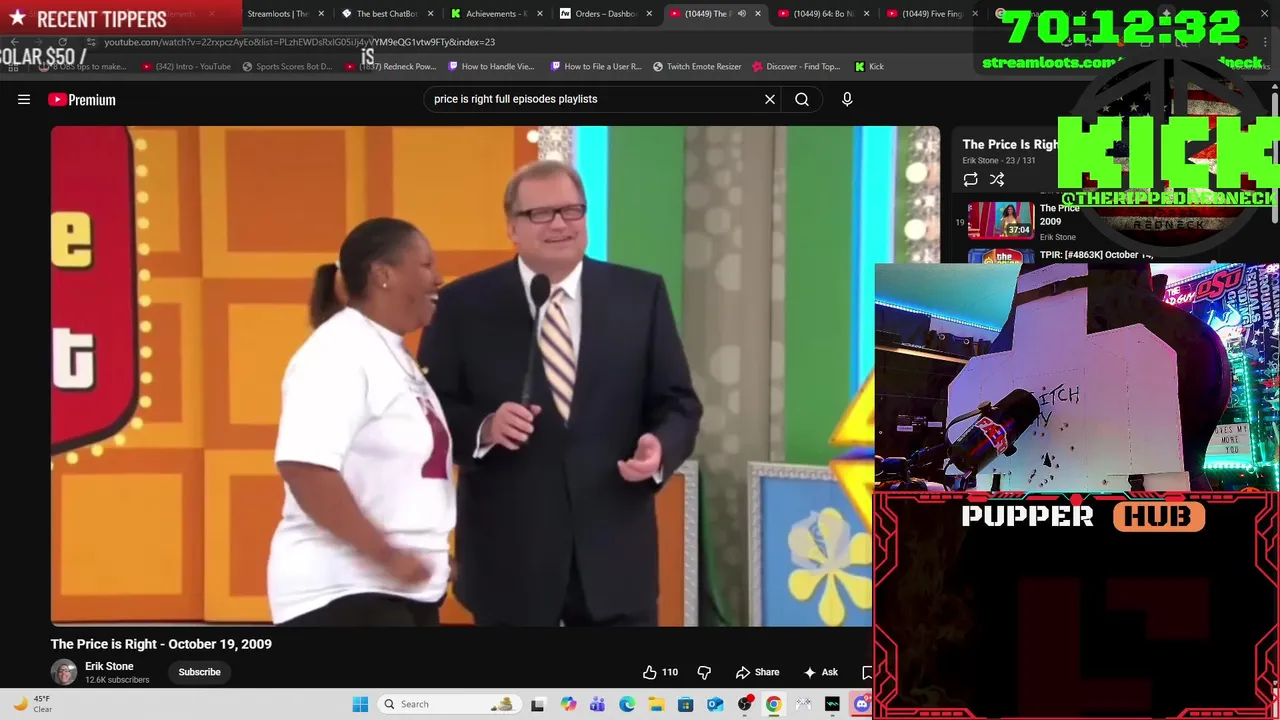The height and width of the screenshot is (720, 1280).
Task: Open Microsoft Teams on taskbar
Action: [x=597, y=704]
